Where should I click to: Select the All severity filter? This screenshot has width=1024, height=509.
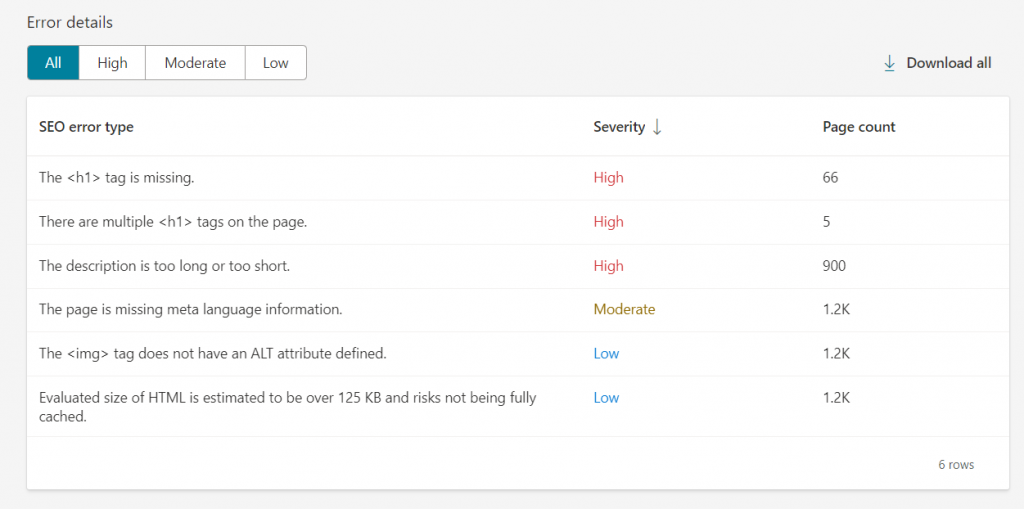tap(53, 63)
